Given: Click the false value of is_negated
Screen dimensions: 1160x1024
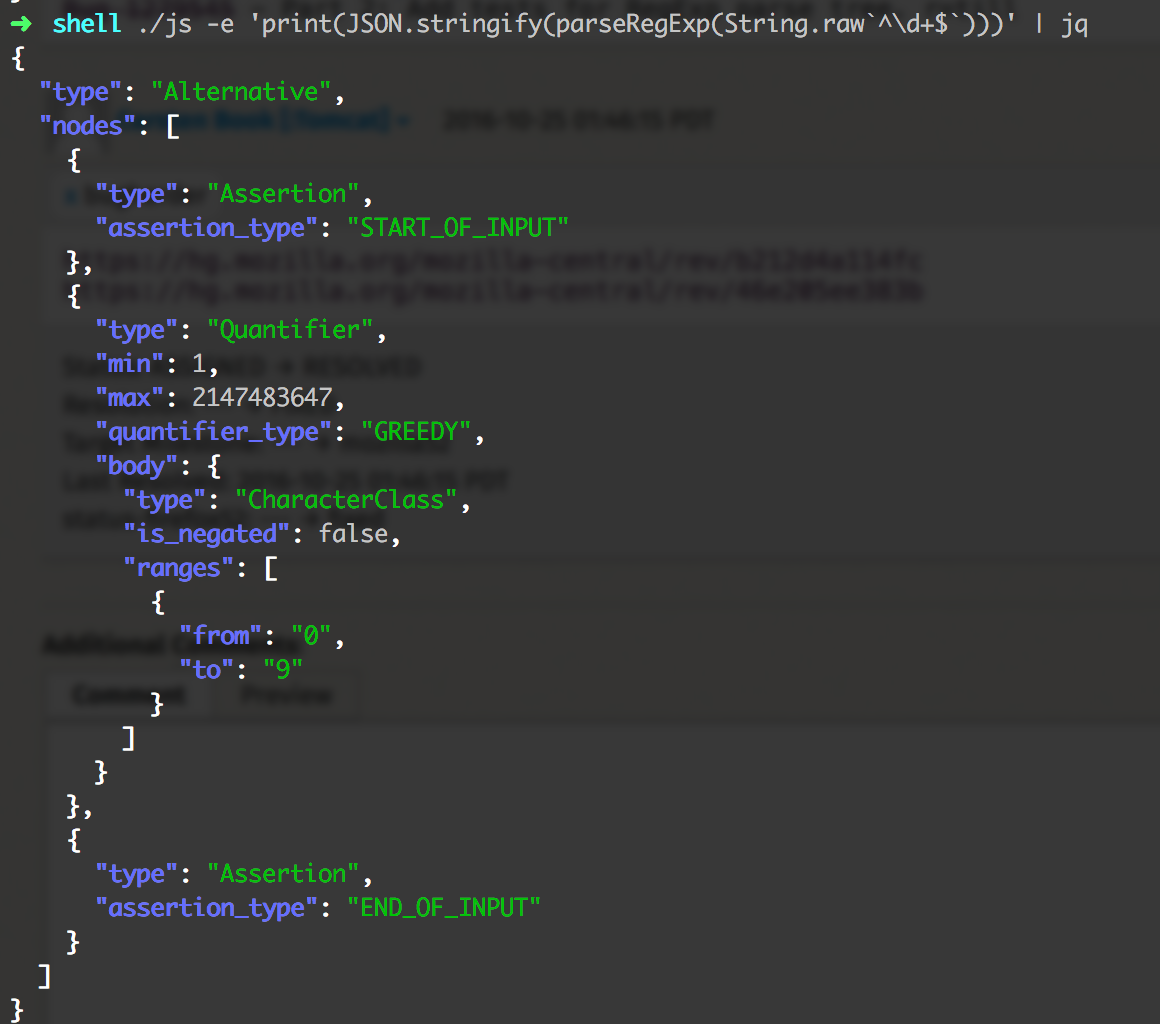Looking at the screenshot, I should 354,534.
